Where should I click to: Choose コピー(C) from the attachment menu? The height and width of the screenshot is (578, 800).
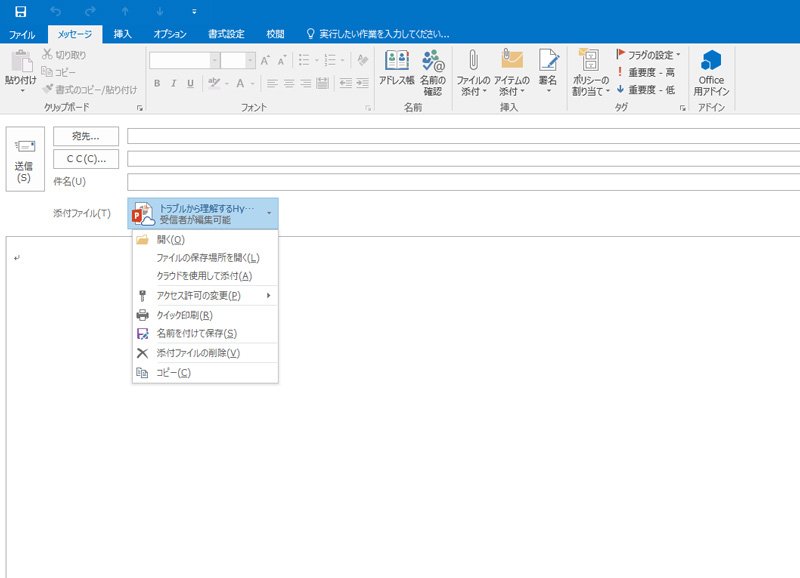pos(205,372)
